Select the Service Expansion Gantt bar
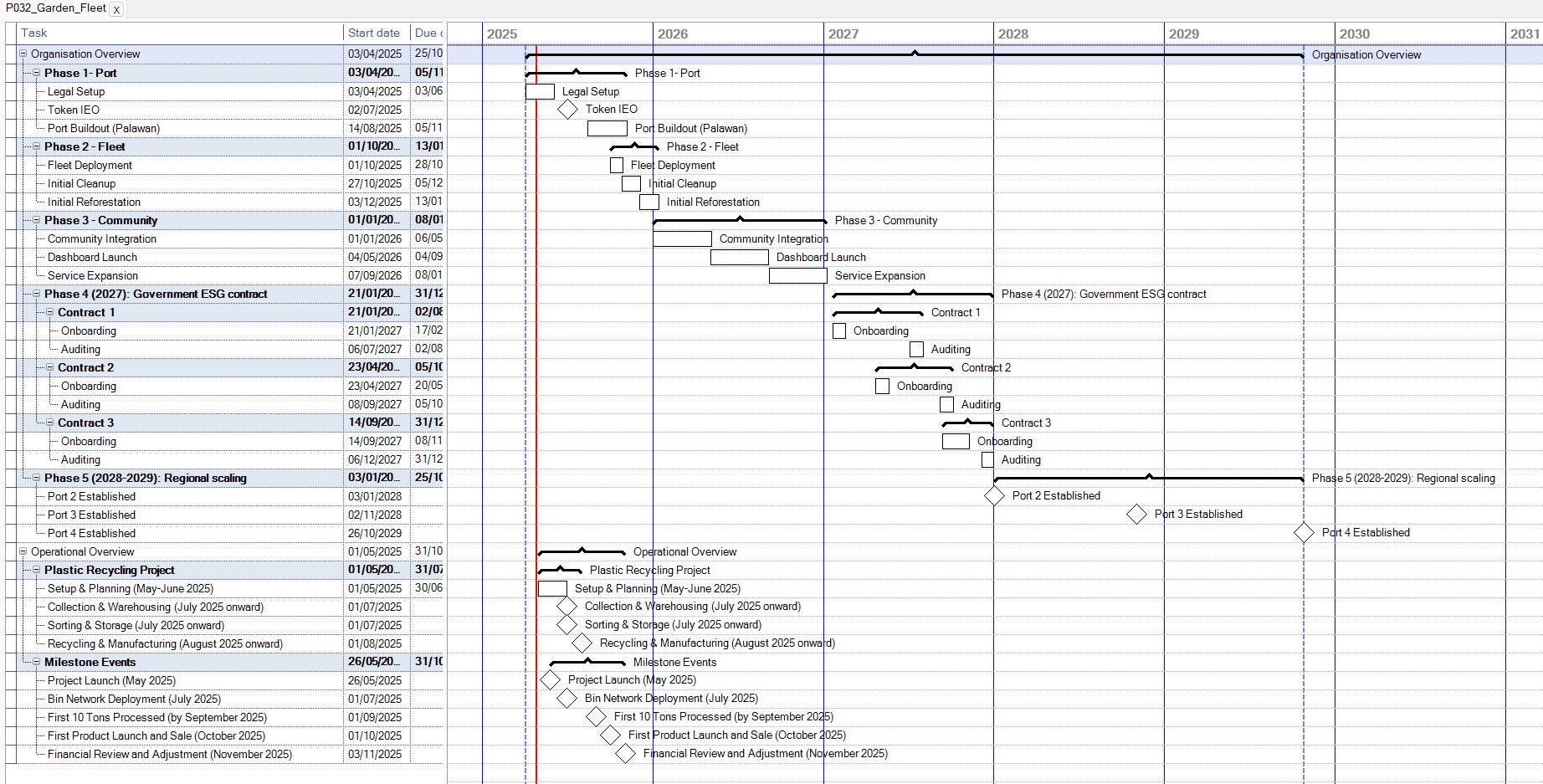The width and height of the screenshot is (1543, 784). (x=797, y=276)
